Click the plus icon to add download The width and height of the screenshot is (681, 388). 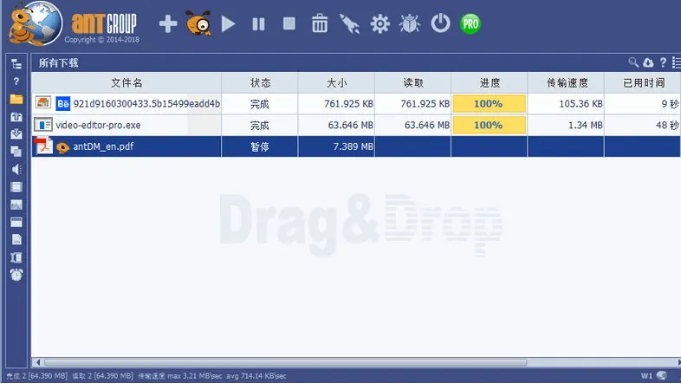(x=168, y=24)
